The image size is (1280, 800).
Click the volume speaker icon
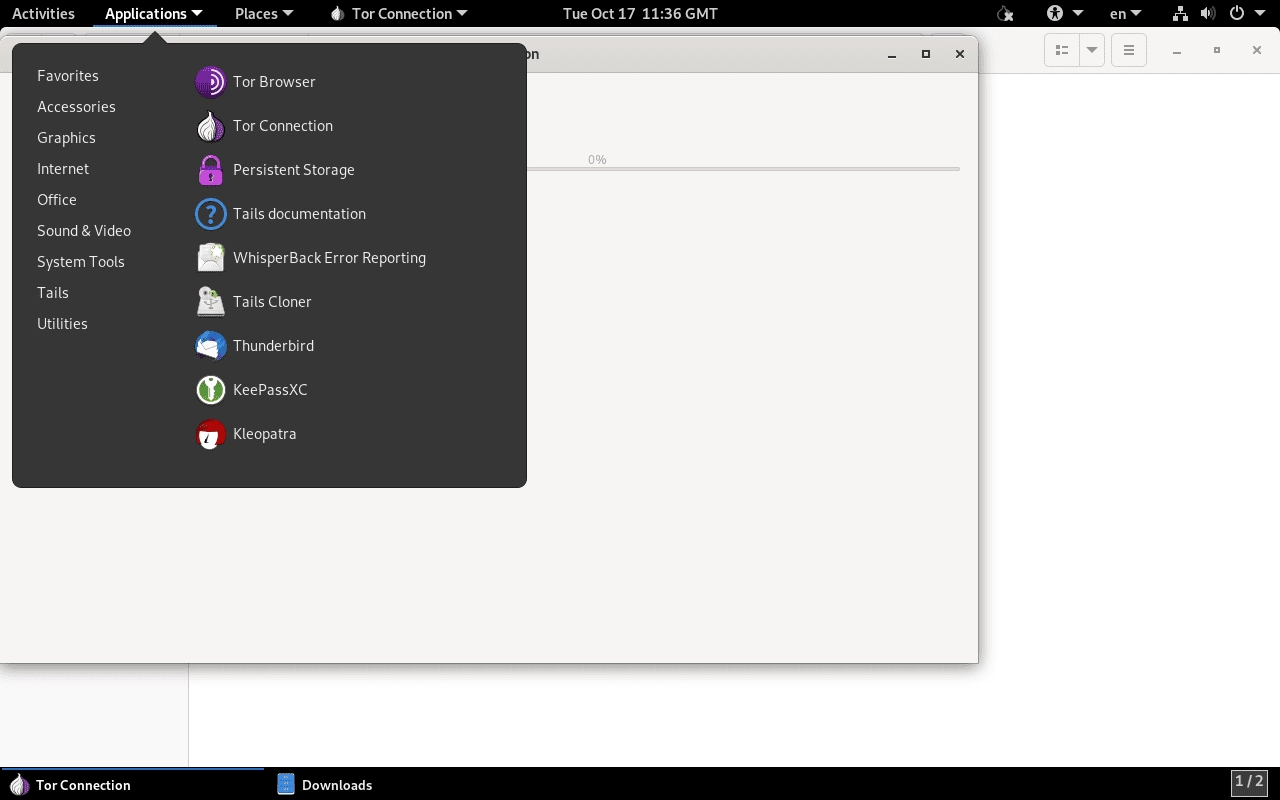pyautogui.click(x=1208, y=14)
